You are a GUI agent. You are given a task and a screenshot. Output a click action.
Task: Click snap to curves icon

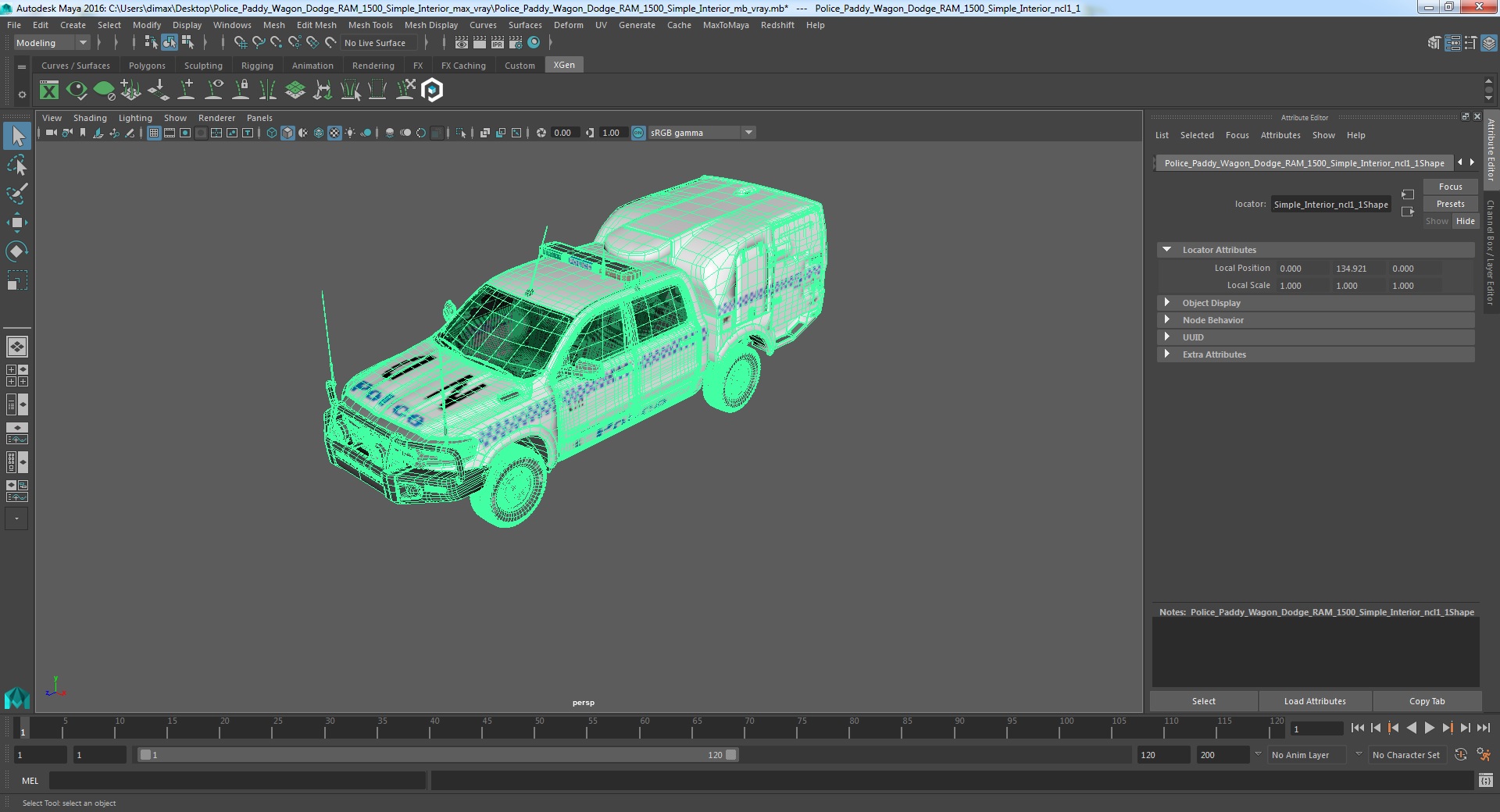coord(259,43)
